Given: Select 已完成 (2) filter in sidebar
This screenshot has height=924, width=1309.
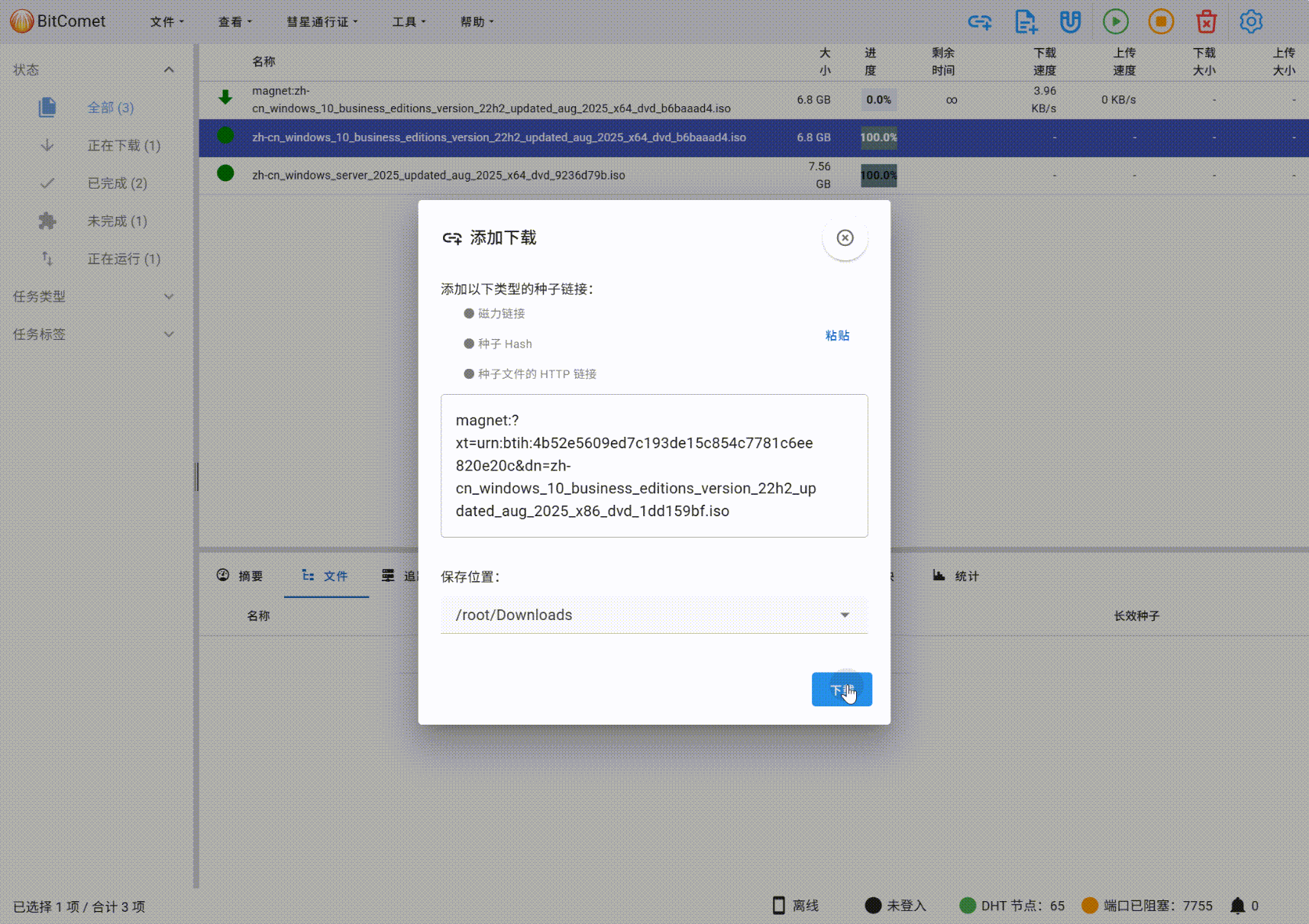Looking at the screenshot, I should coord(117,183).
